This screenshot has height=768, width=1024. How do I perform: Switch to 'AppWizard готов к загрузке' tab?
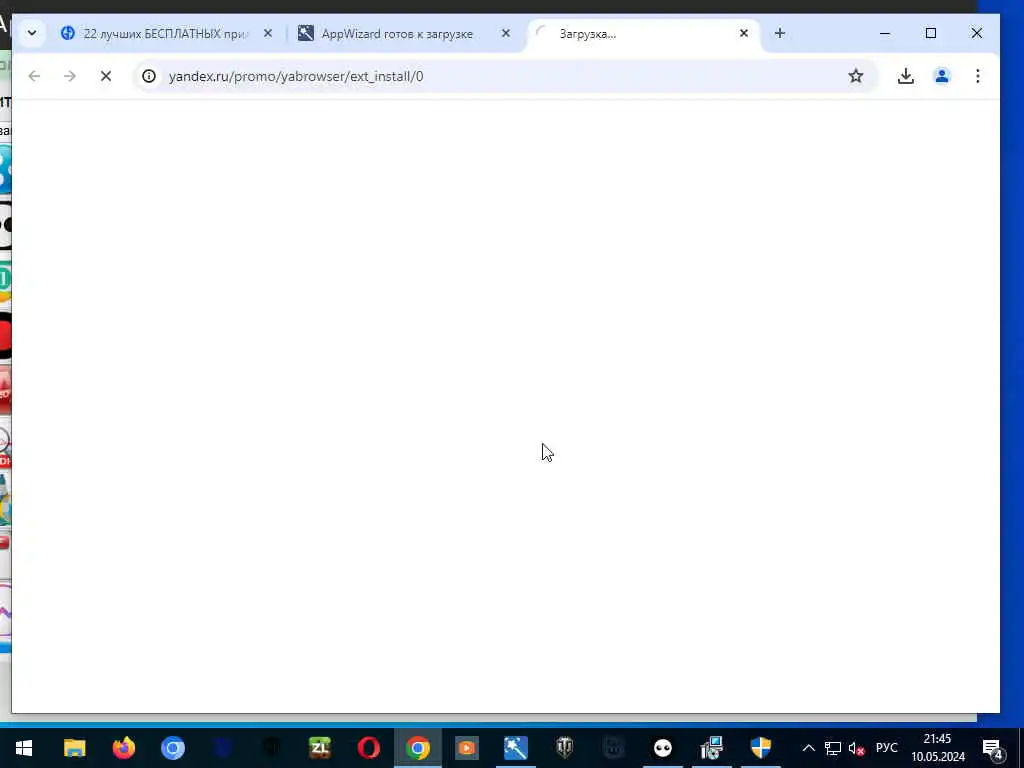point(397,33)
